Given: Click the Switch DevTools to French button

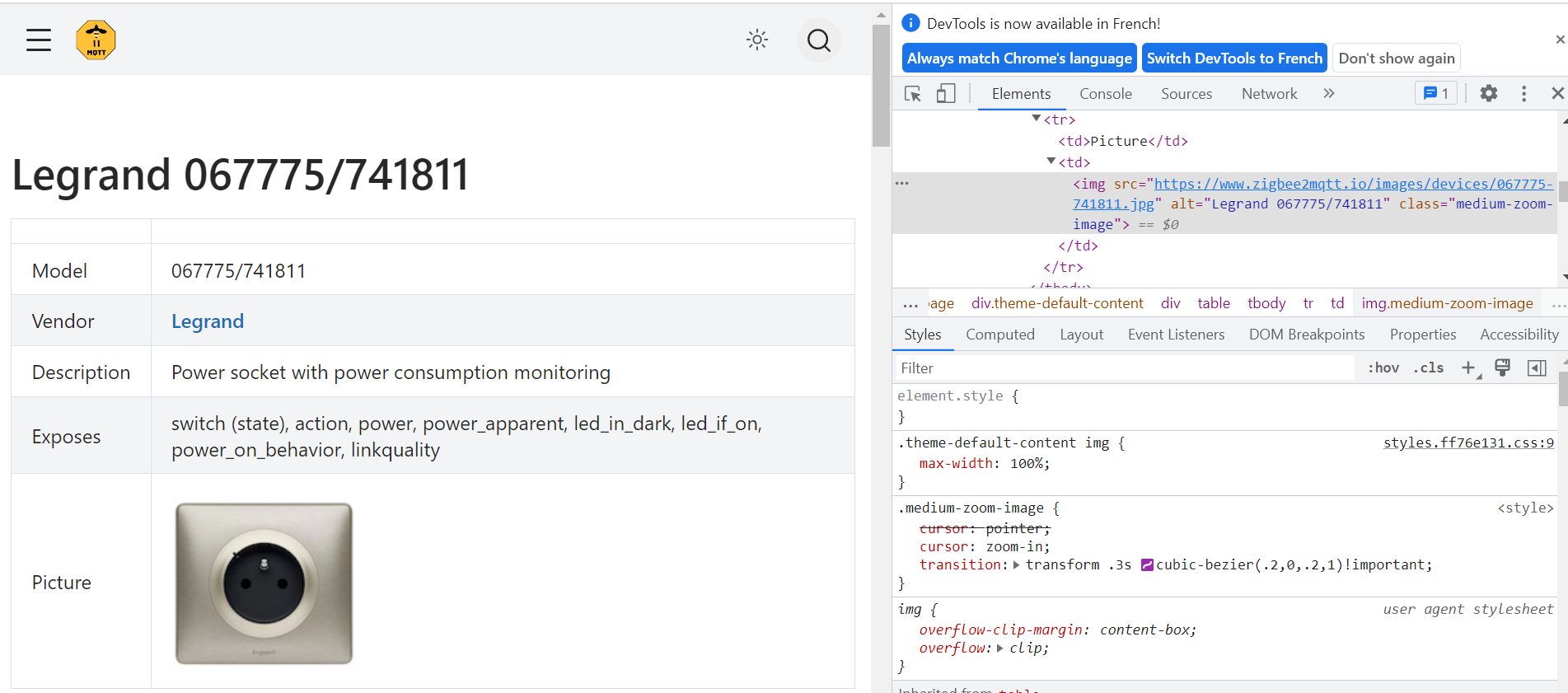Looking at the screenshot, I should coord(1233,59).
